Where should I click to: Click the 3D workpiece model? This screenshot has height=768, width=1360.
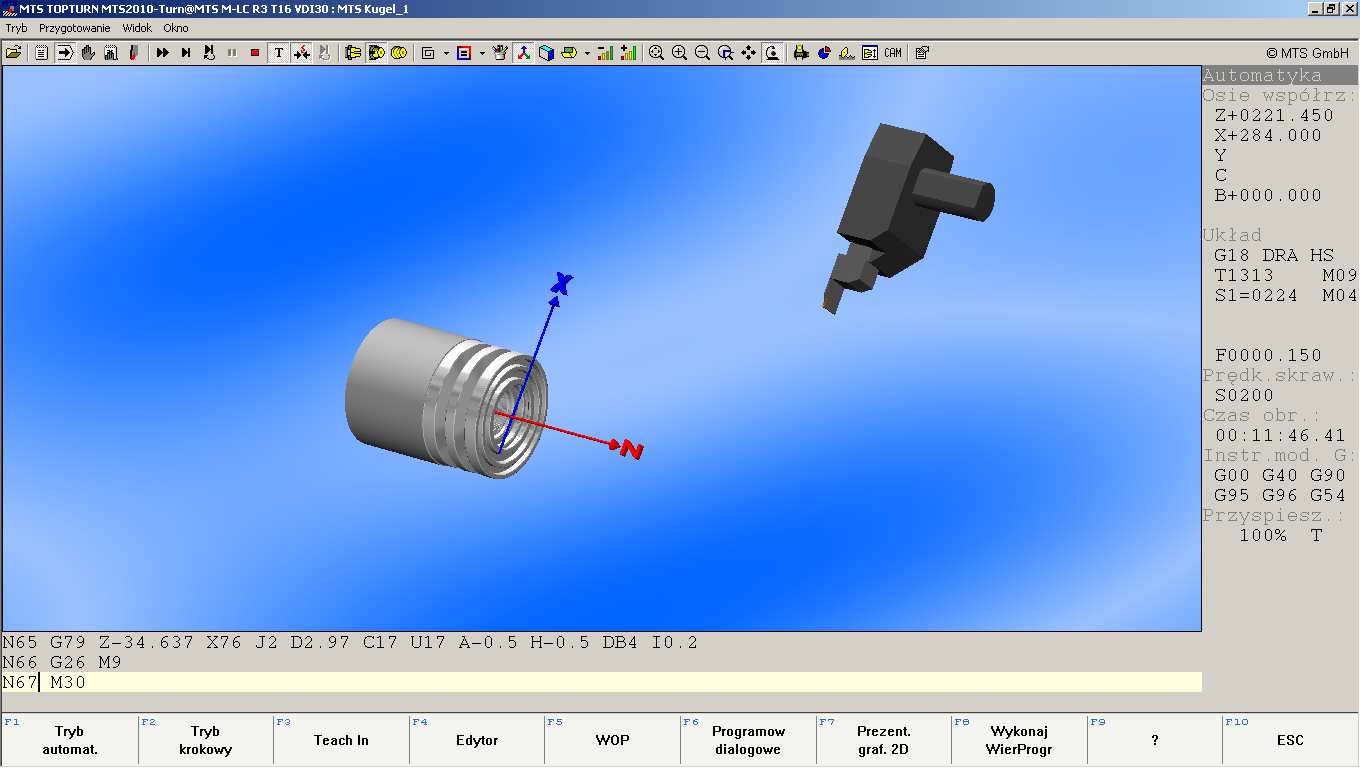tap(447, 397)
